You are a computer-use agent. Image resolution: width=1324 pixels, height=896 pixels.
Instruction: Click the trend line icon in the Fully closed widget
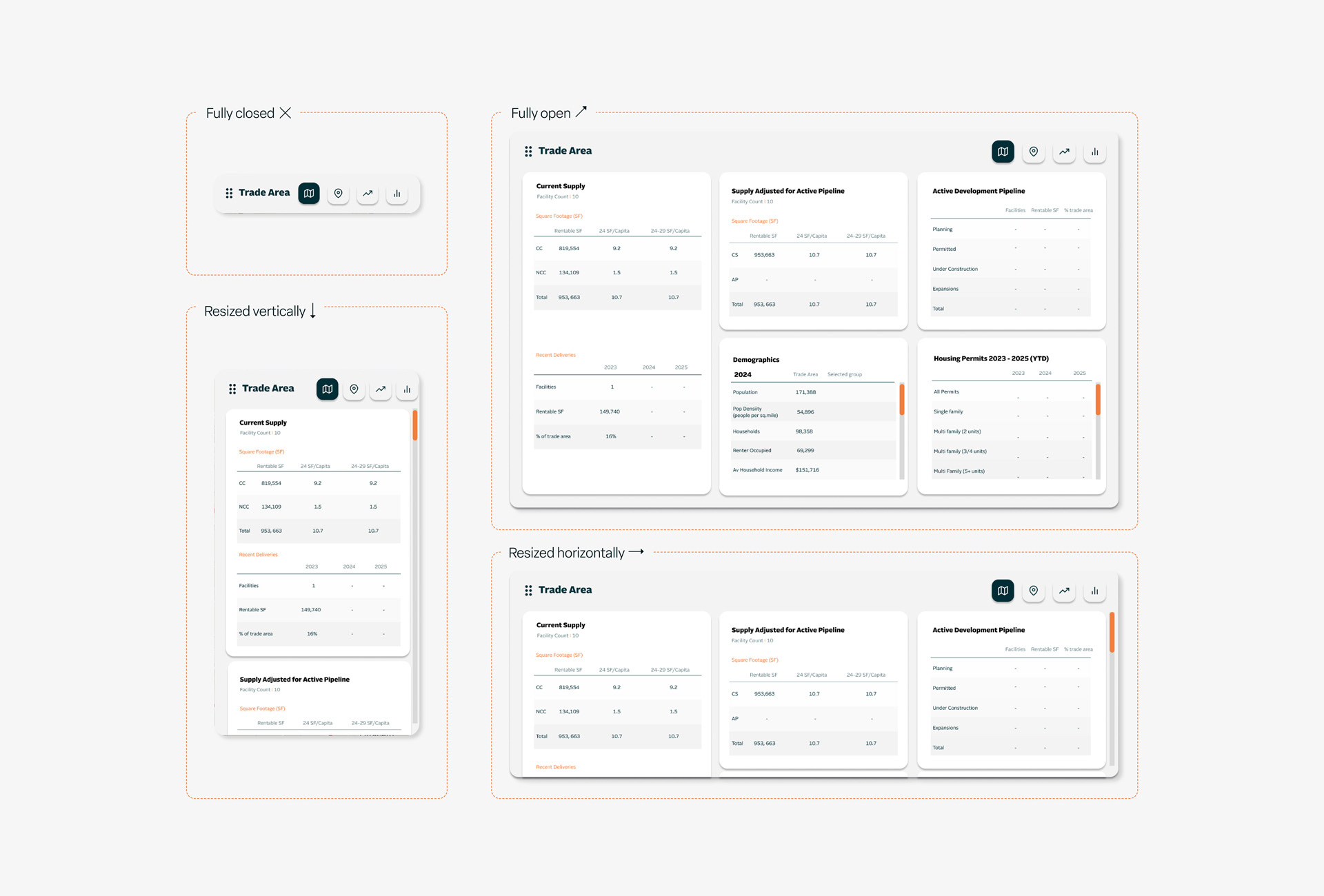[x=368, y=194]
